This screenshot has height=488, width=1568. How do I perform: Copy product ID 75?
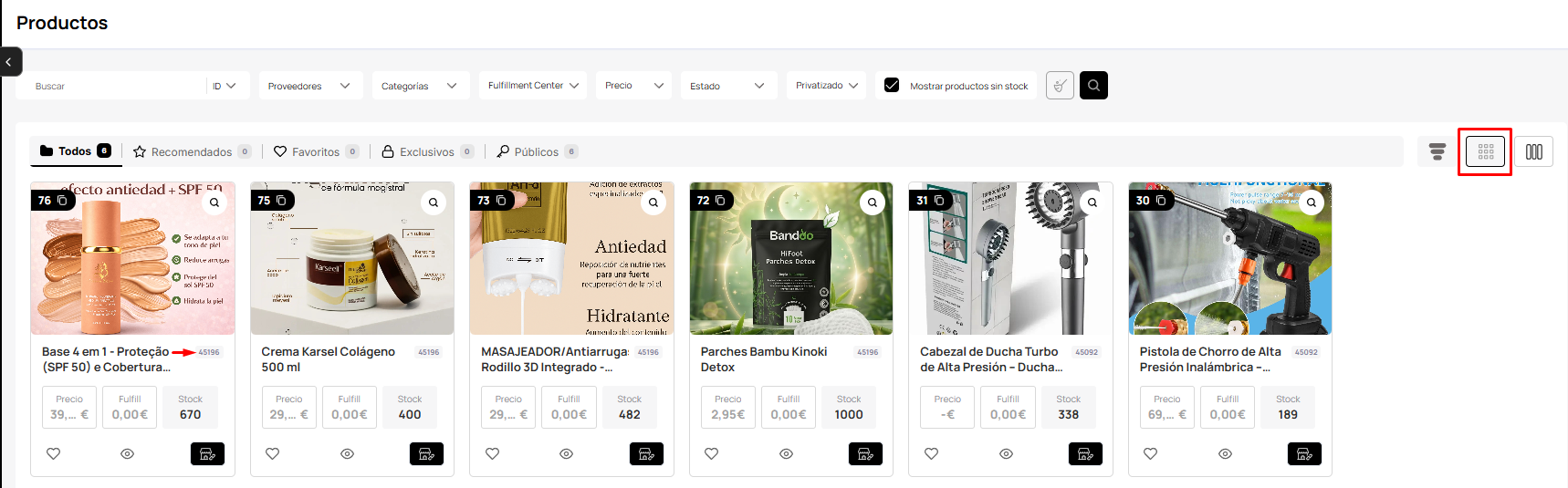click(282, 200)
